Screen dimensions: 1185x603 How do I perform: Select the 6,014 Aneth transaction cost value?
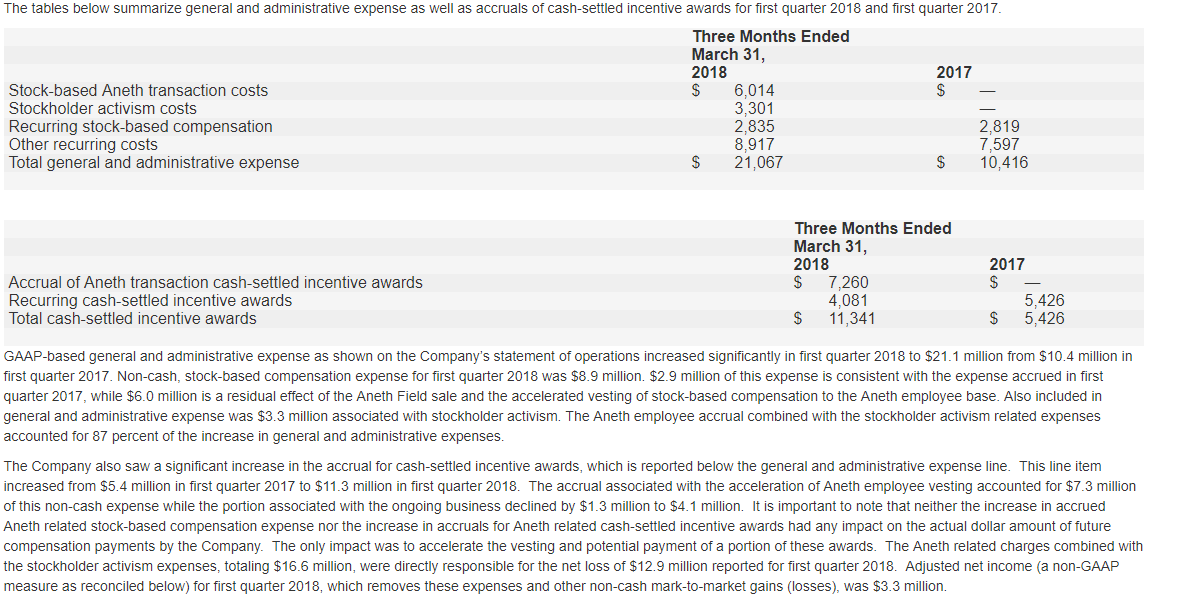tap(754, 91)
